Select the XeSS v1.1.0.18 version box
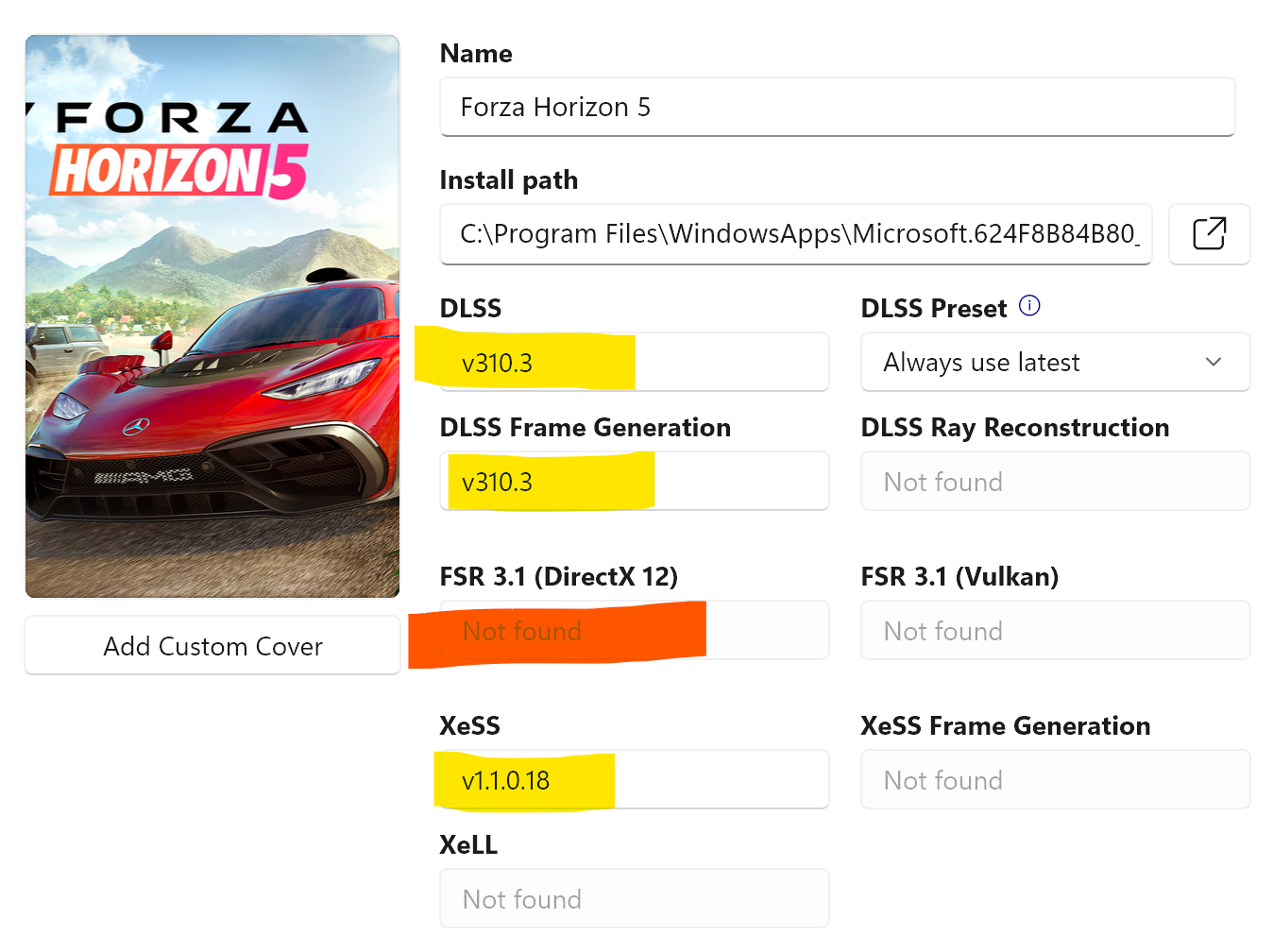This screenshot has width=1273, height=952. pyautogui.click(x=634, y=779)
